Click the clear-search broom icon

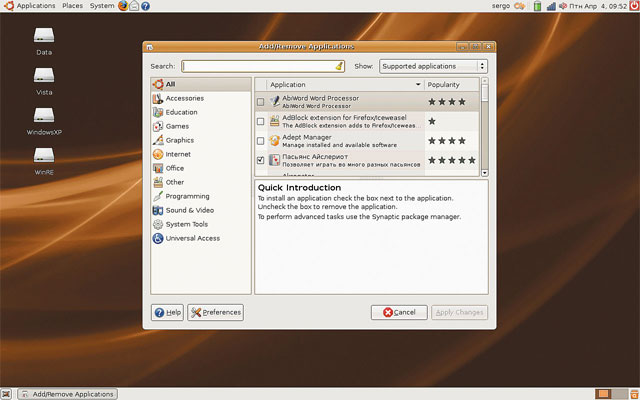[x=339, y=66]
